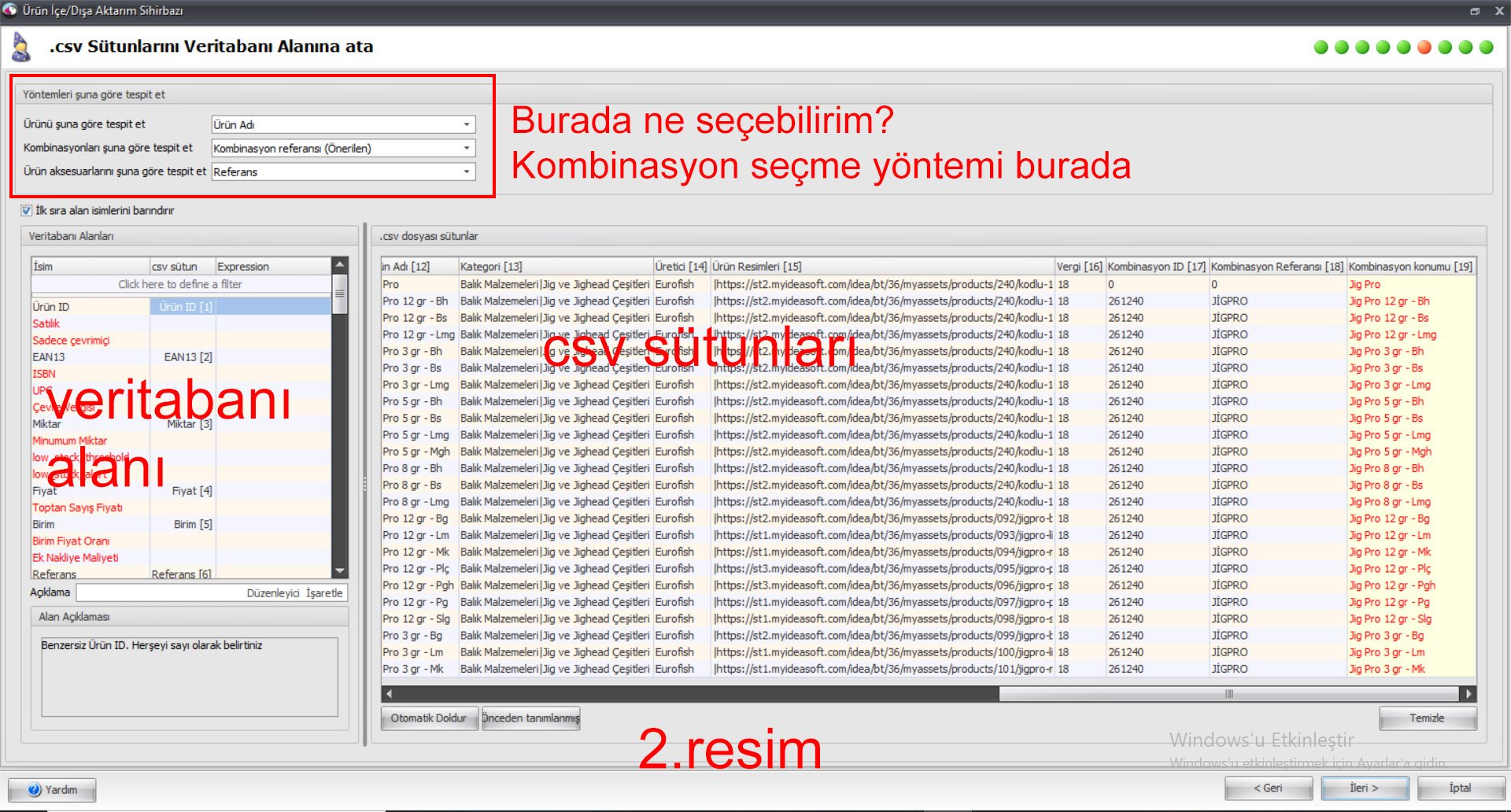Click the 'Kategori [13]' column header
Image resolution: width=1511 pixels, height=812 pixels.
click(x=556, y=267)
